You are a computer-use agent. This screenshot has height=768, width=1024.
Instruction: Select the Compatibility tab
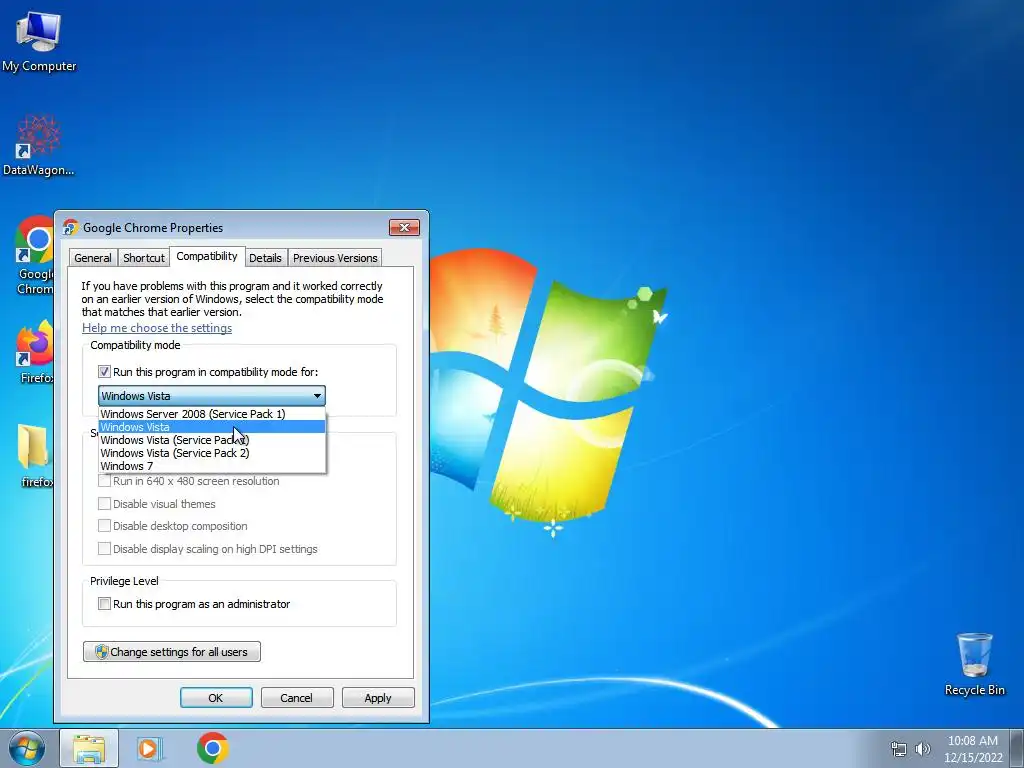point(207,256)
